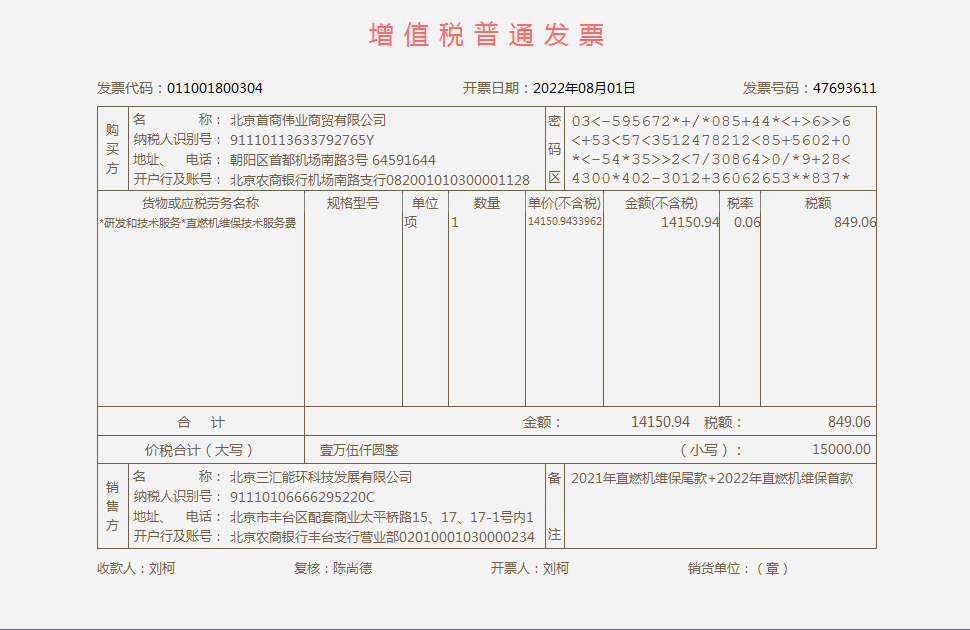Select buyer name 北京首商伟业商贸有限公司
The height and width of the screenshot is (630, 970).
308,120
